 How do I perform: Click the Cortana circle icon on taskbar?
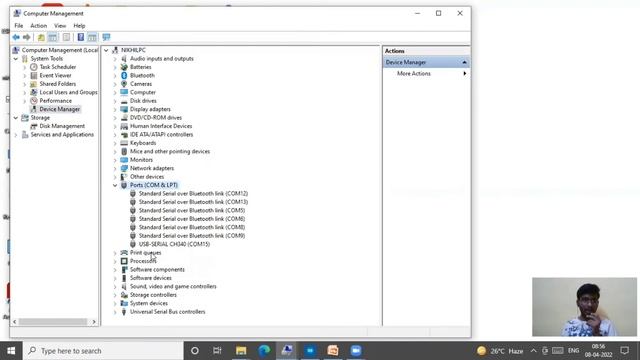tap(195, 351)
